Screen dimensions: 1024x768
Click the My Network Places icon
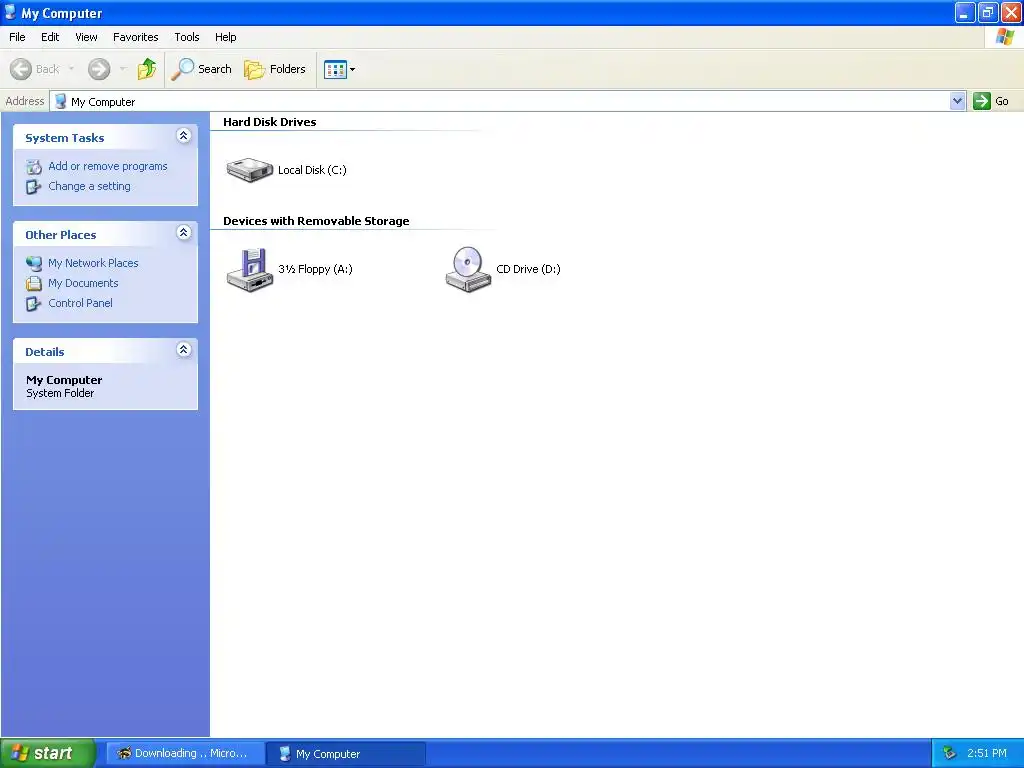point(33,263)
